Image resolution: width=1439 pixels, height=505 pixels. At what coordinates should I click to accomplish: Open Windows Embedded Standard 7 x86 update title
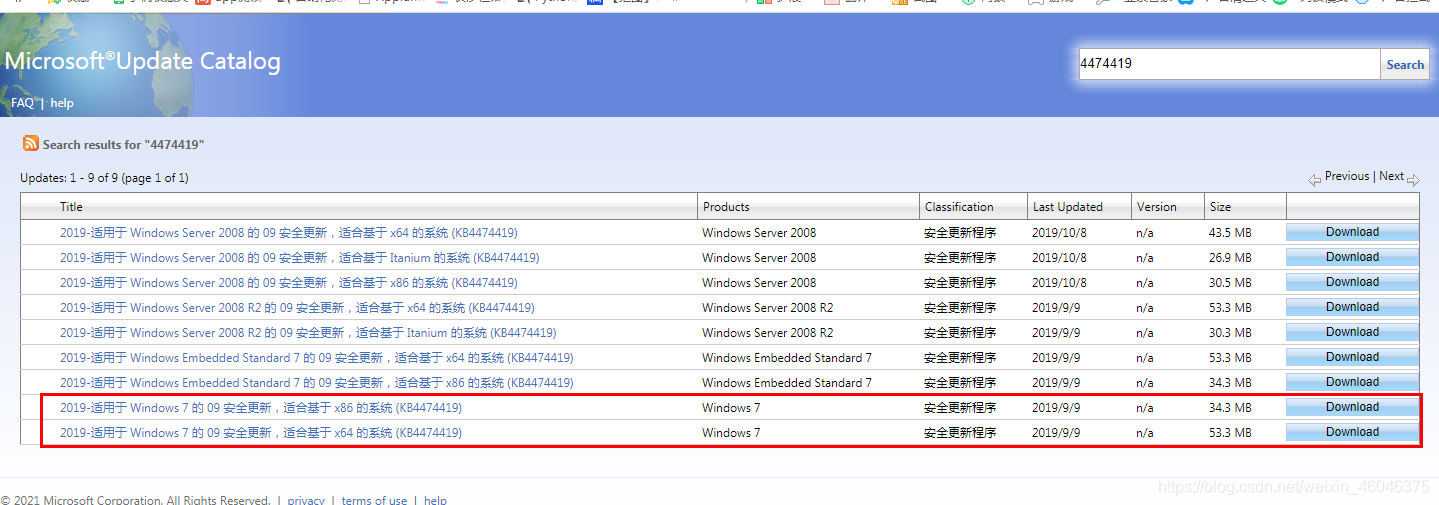(x=317, y=383)
